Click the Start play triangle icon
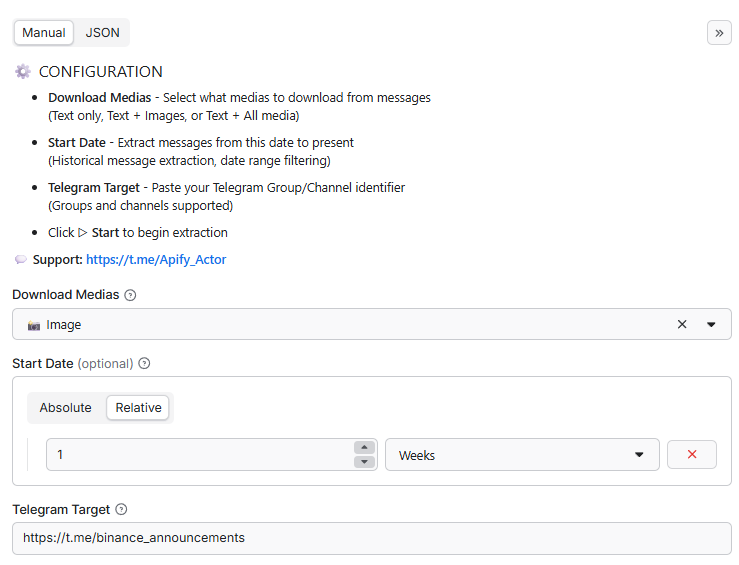 (82, 233)
